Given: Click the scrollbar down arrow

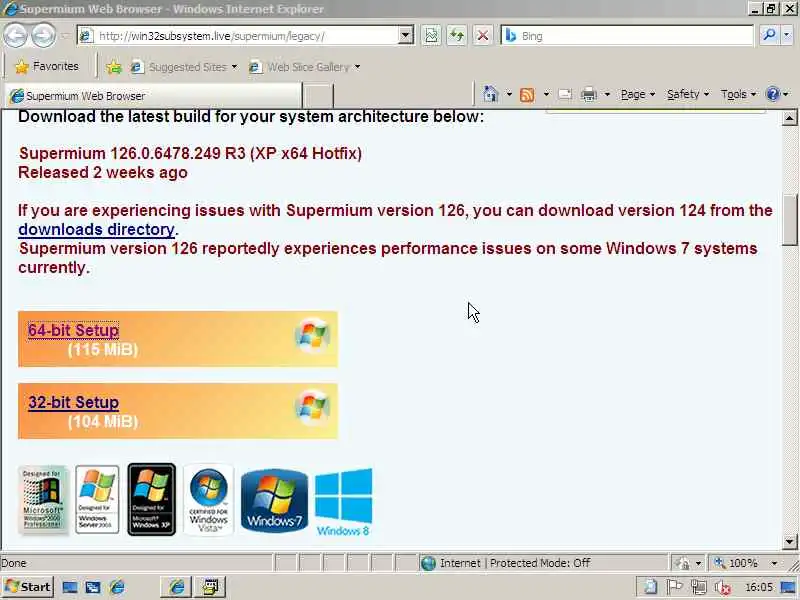Looking at the screenshot, I should (789, 541).
